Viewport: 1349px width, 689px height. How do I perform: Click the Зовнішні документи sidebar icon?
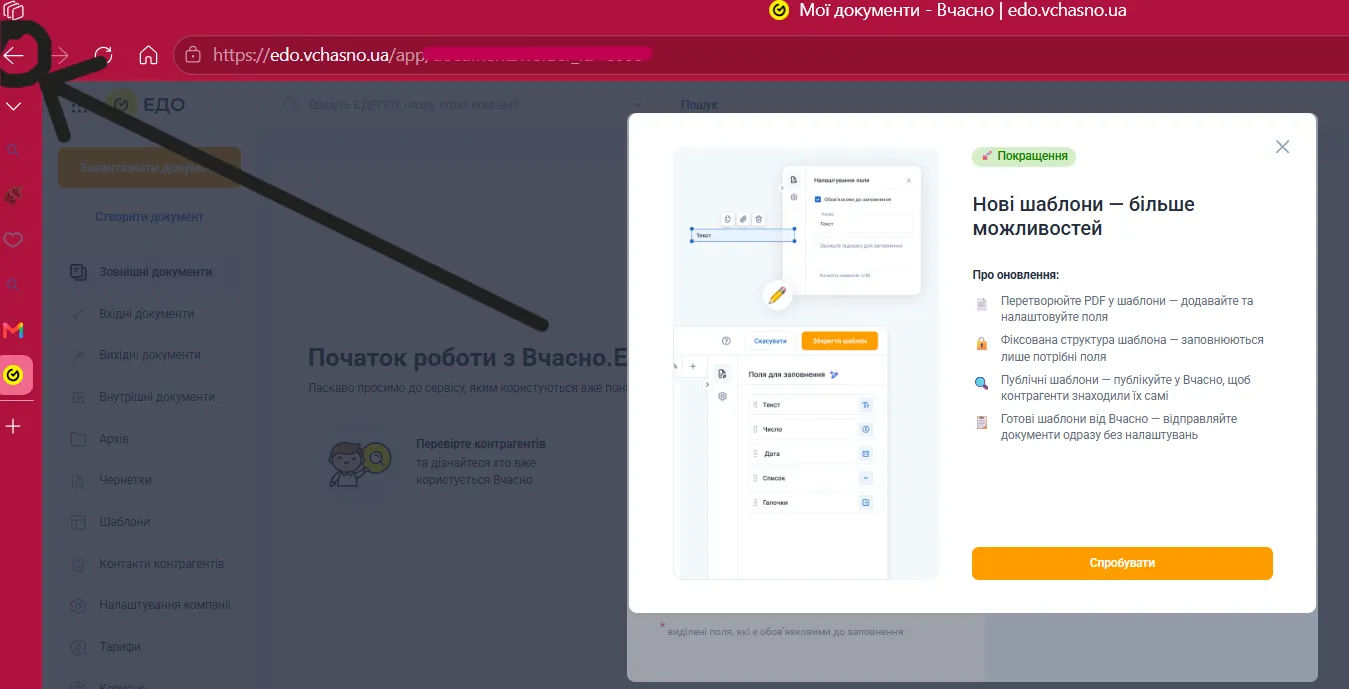click(78, 272)
